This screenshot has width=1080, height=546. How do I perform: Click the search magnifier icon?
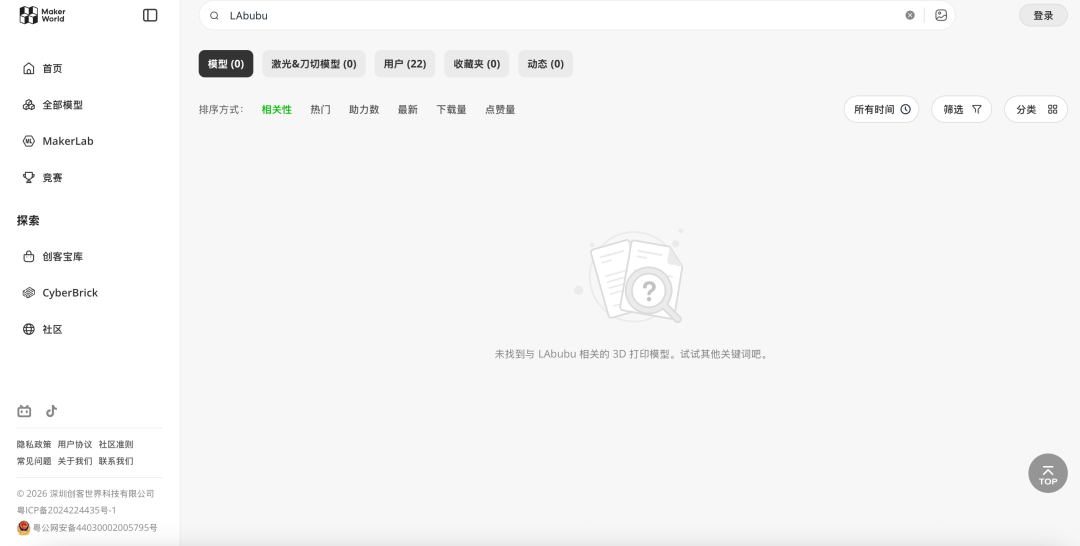click(214, 16)
